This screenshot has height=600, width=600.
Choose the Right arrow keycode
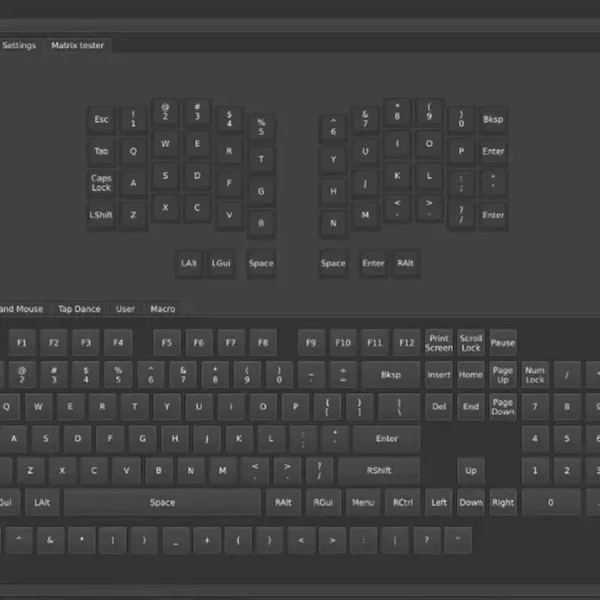(503, 502)
